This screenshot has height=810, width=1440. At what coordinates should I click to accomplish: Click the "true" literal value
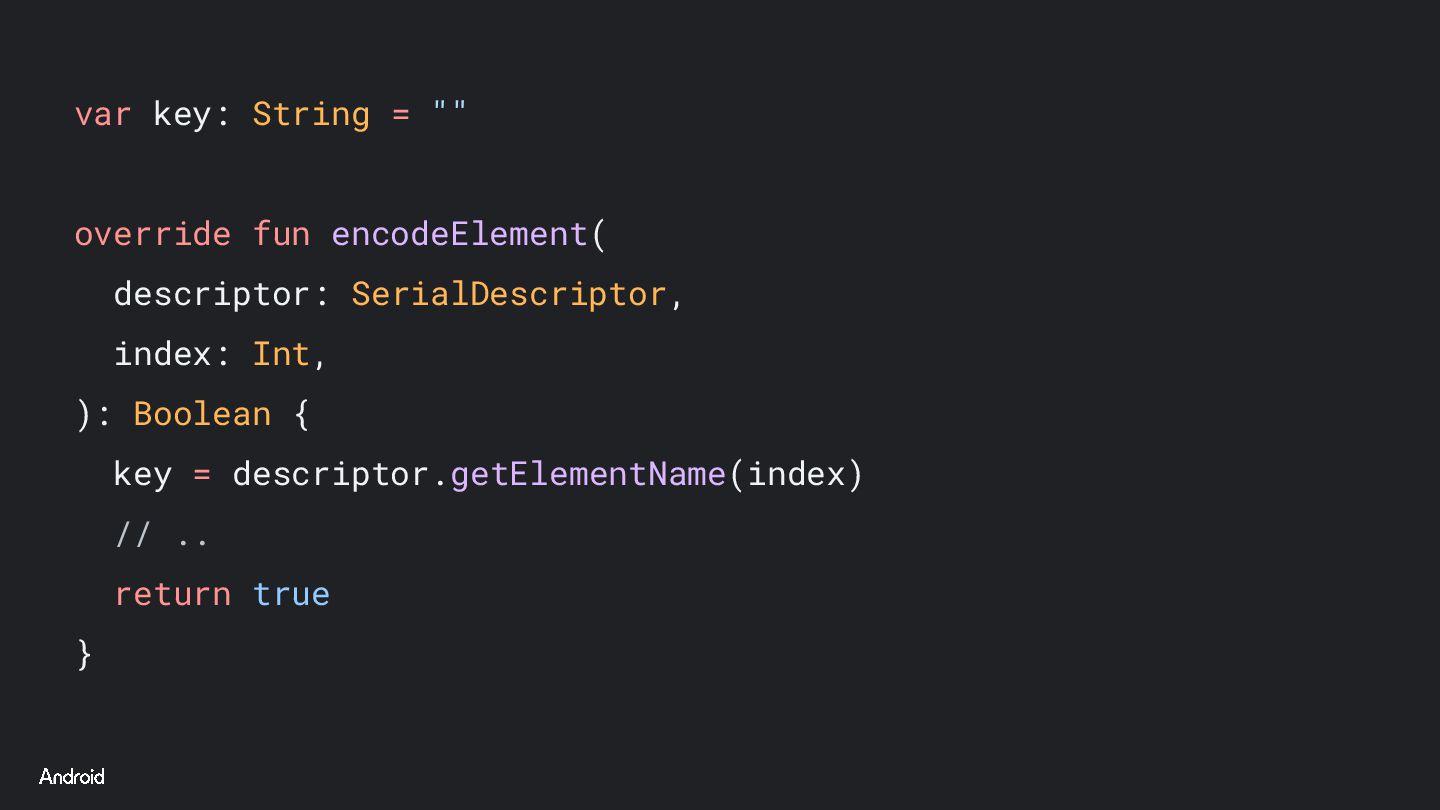pyautogui.click(x=291, y=594)
